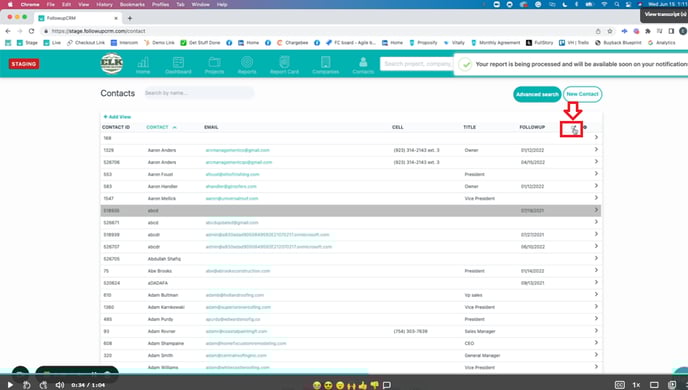This screenshot has height=390, width=688.
Task: Expand the Abe Brooks row chevron
Action: [596, 270]
